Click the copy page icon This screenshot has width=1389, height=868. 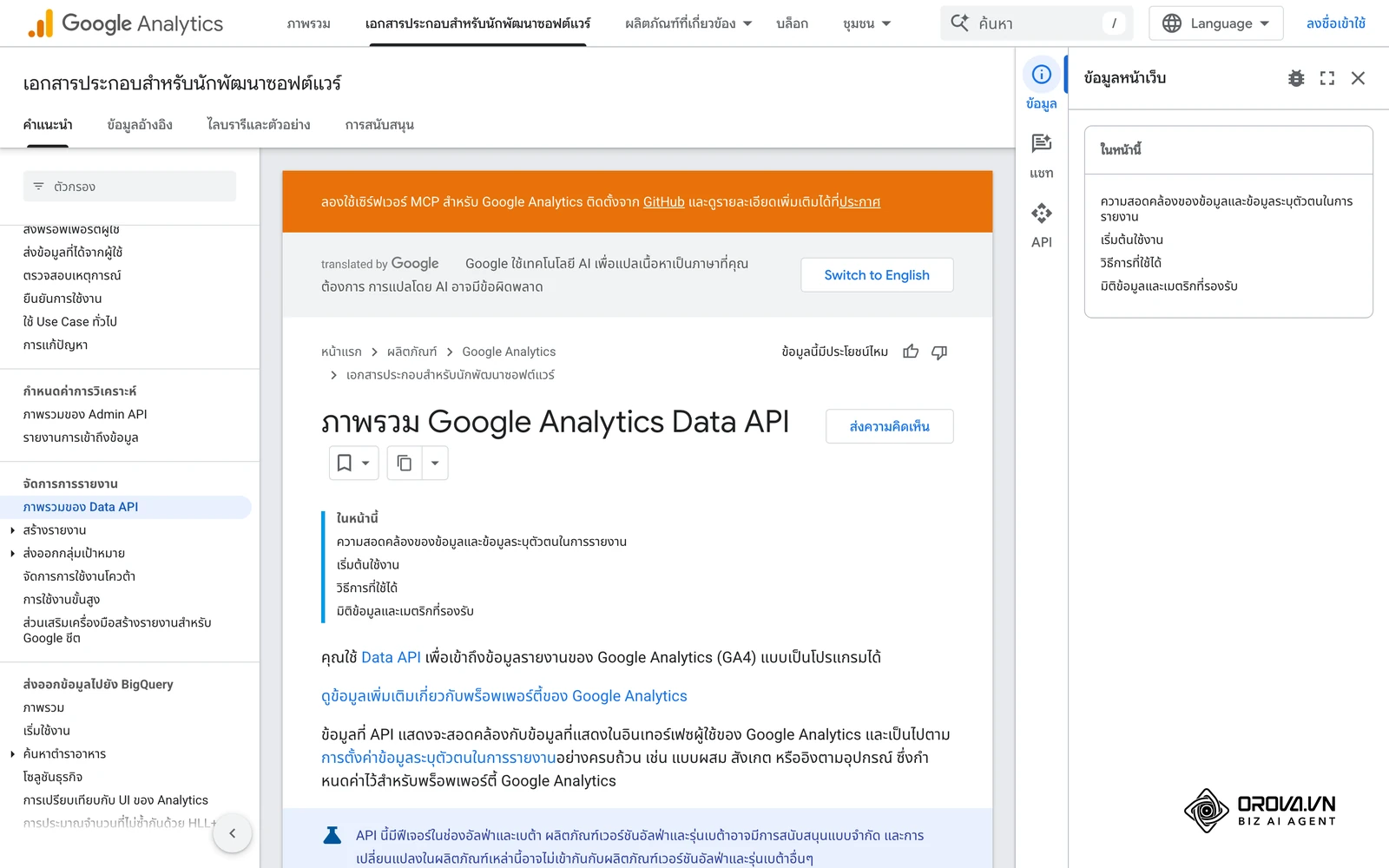tap(405, 463)
